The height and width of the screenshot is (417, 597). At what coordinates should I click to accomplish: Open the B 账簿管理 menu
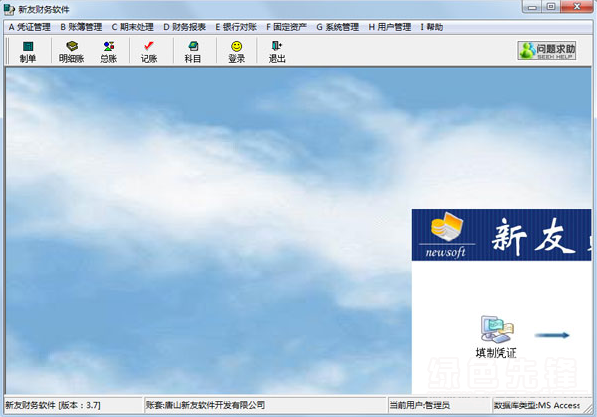tap(81, 27)
